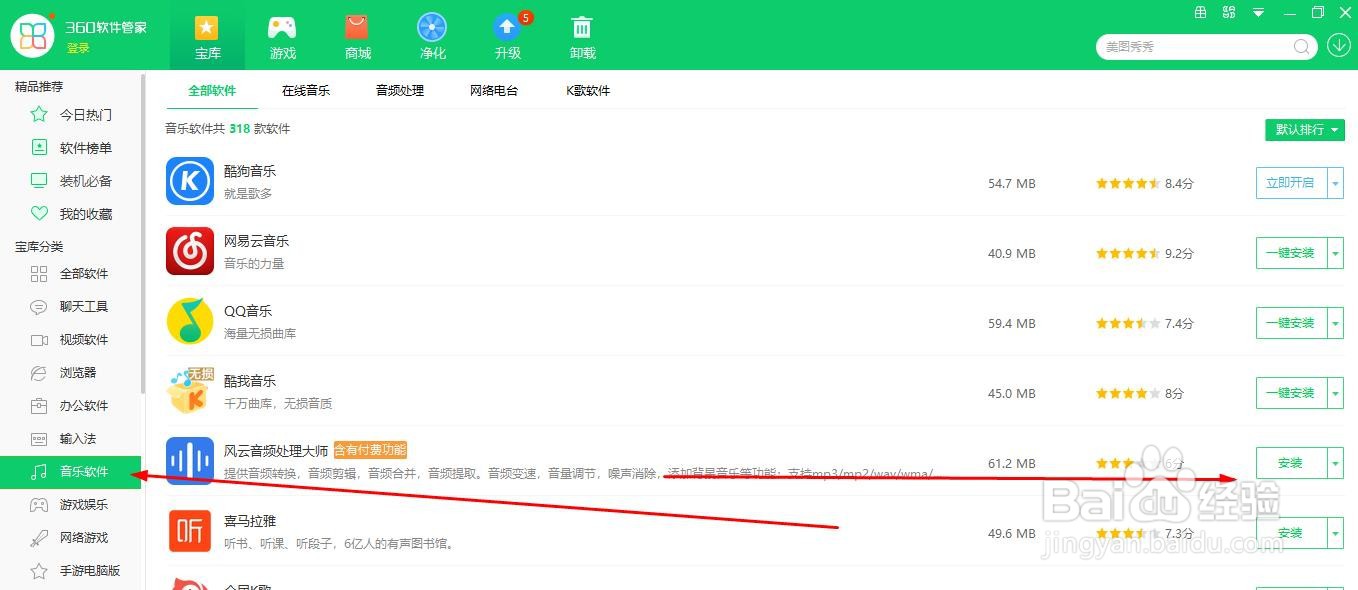
Task: Open the 卸载 trash can tab
Action: click(582, 36)
